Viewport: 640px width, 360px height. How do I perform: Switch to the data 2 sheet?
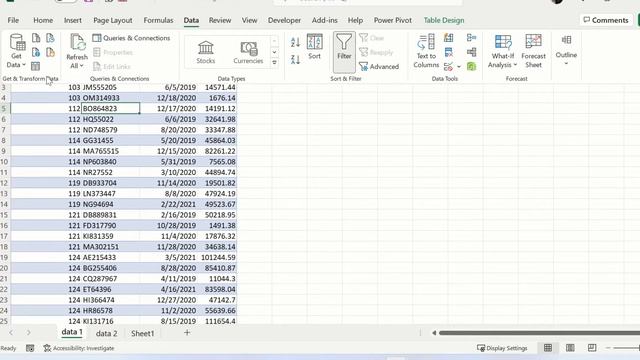pos(107,333)
